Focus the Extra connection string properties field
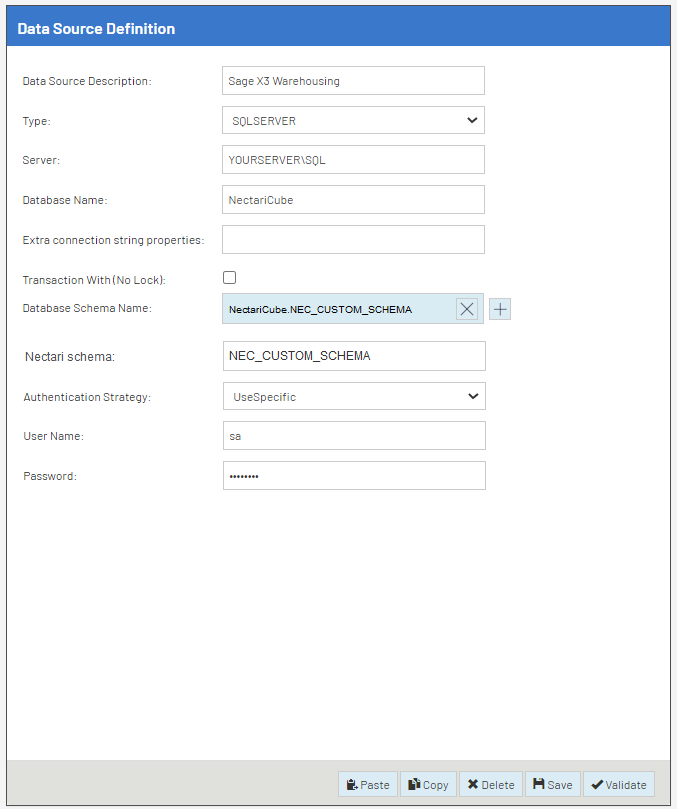The image size is (677, 809). (352, 239)
